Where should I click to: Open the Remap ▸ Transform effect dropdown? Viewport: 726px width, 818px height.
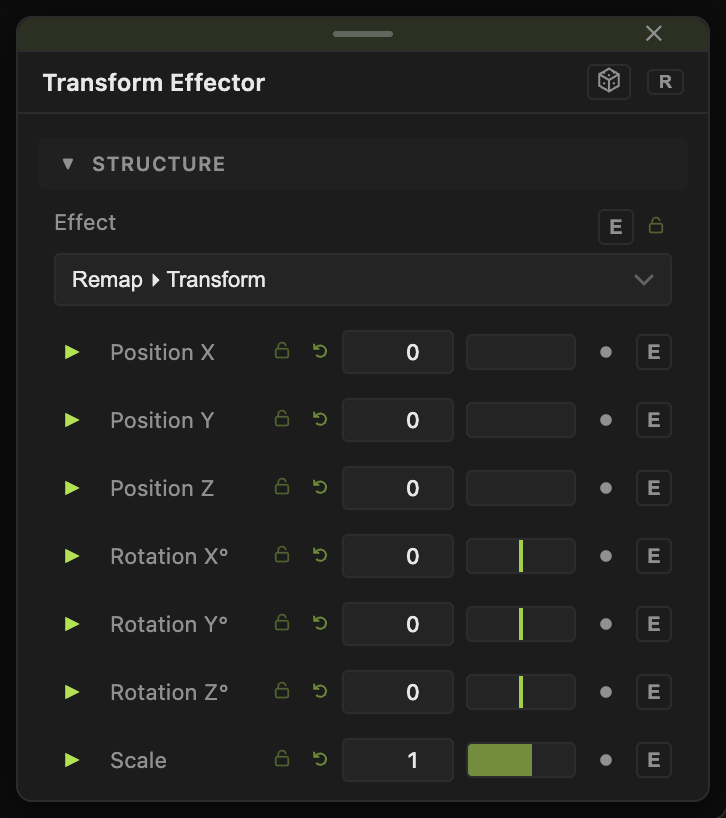pyautogui.click(x=362, y=280)
